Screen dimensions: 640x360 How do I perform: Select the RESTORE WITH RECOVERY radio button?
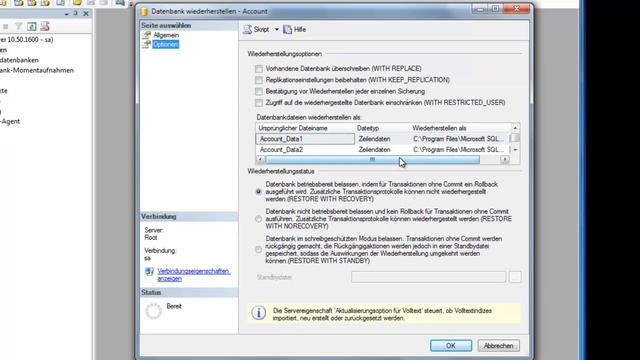point(258,191)
